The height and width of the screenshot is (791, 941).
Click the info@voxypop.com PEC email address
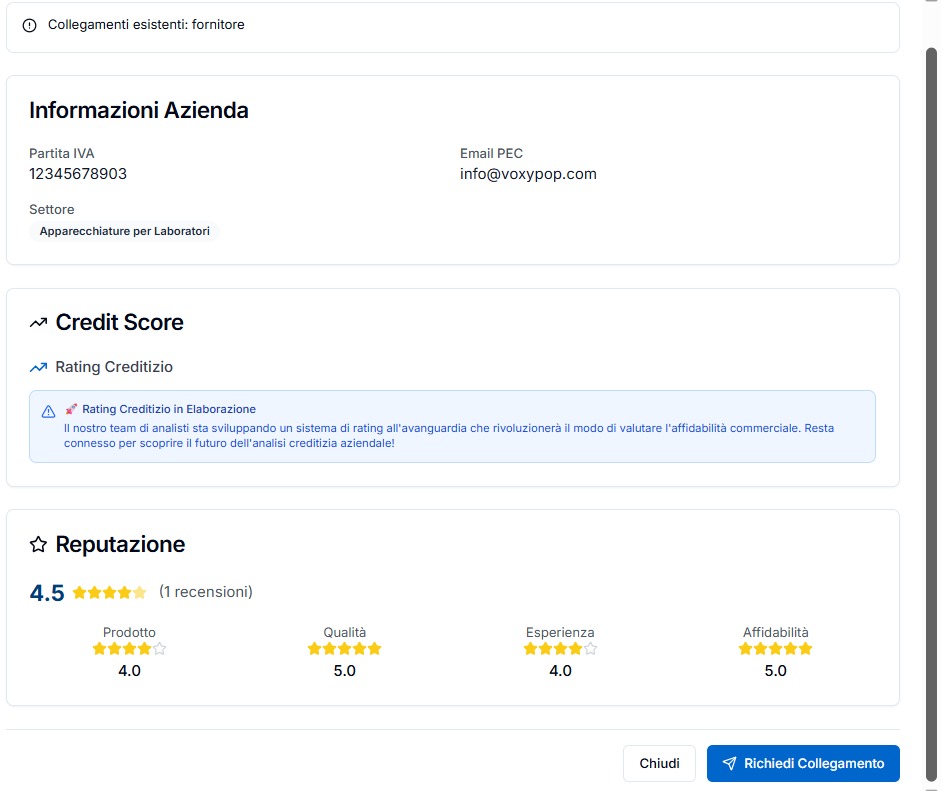point(528,174)
